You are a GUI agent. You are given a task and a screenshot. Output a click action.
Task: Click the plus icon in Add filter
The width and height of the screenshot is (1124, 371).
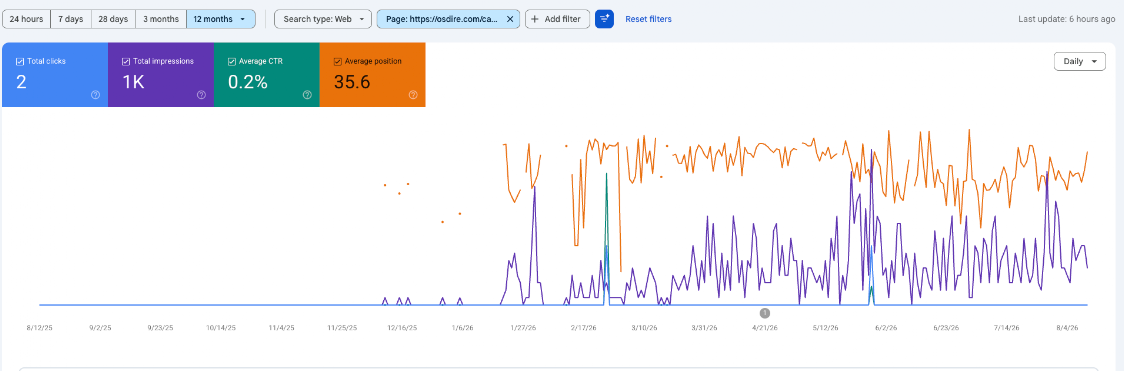coord(535,19)
